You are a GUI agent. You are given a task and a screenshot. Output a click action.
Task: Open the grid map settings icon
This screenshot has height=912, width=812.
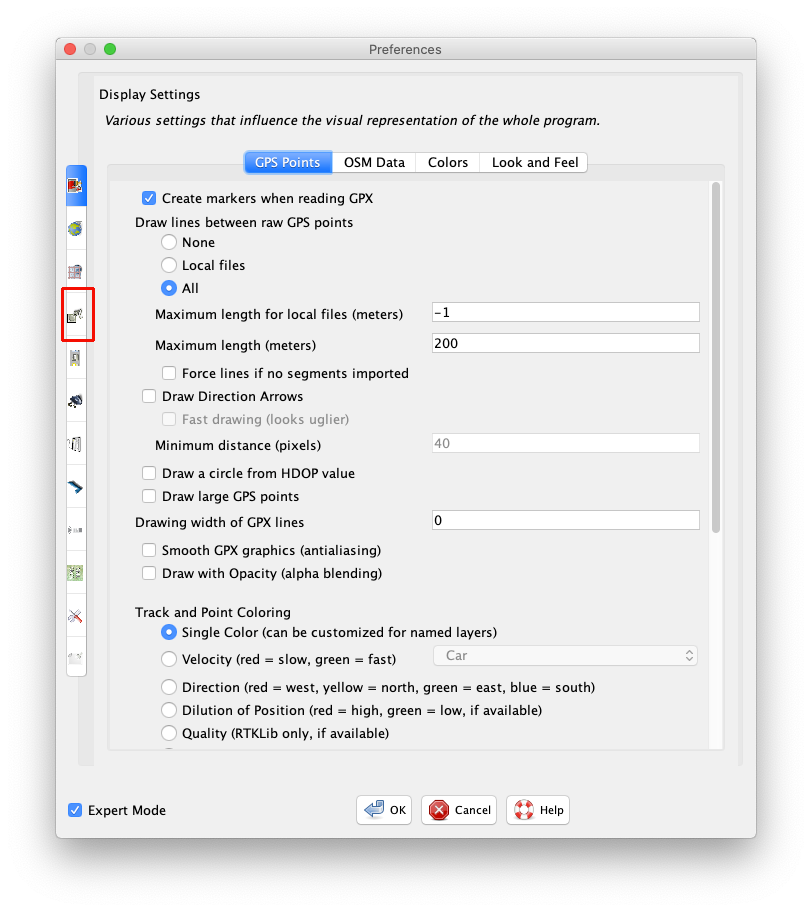[x=76, y=272]
